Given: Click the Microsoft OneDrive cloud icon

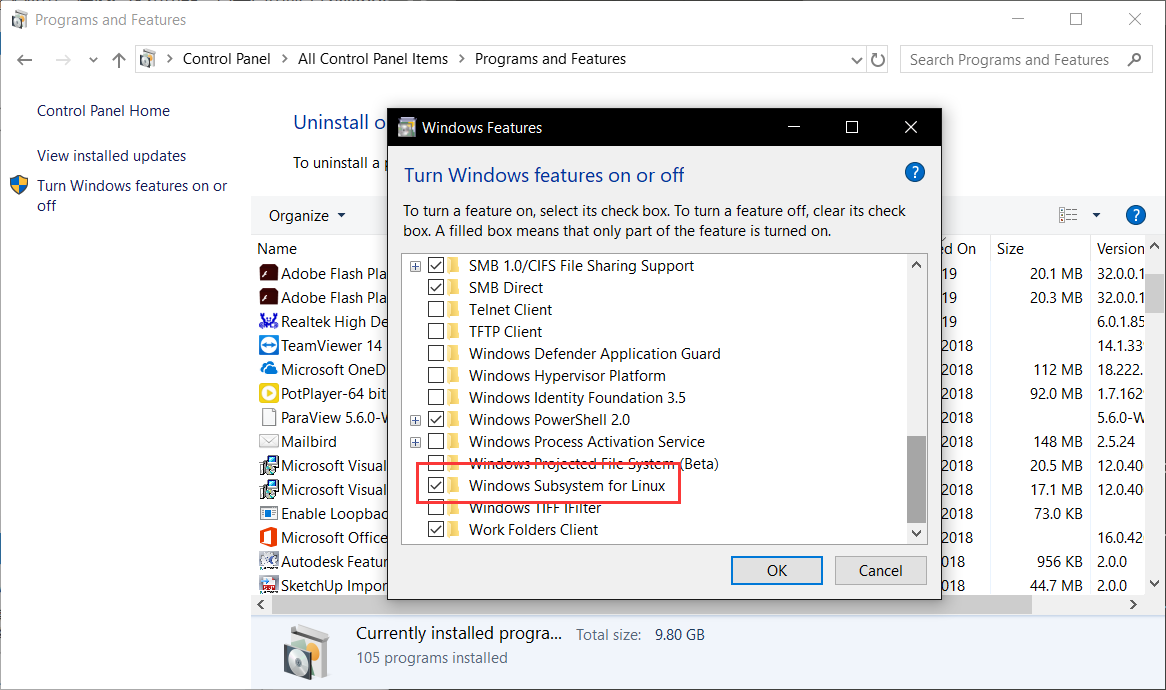Looking at the screenshot, I should click(x=268, y=369).
